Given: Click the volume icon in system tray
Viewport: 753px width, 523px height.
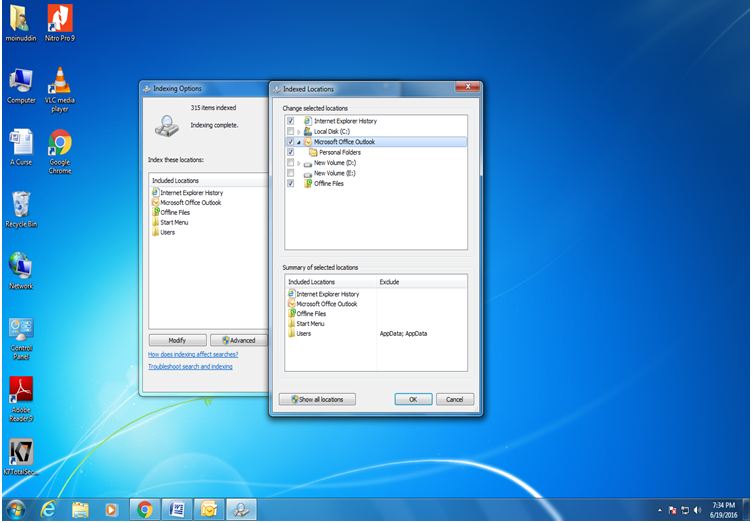Looking at the screenshot, I should coord(697,510).
